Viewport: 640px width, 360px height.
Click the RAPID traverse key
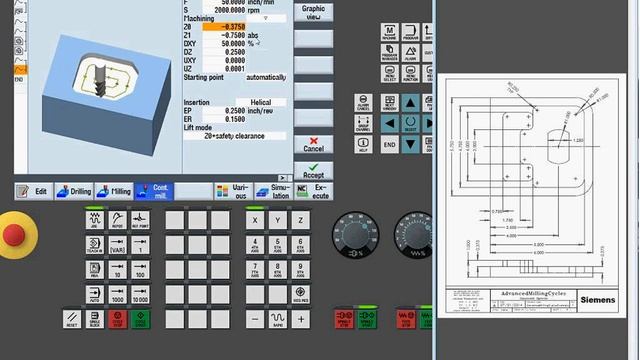(278, 319)
